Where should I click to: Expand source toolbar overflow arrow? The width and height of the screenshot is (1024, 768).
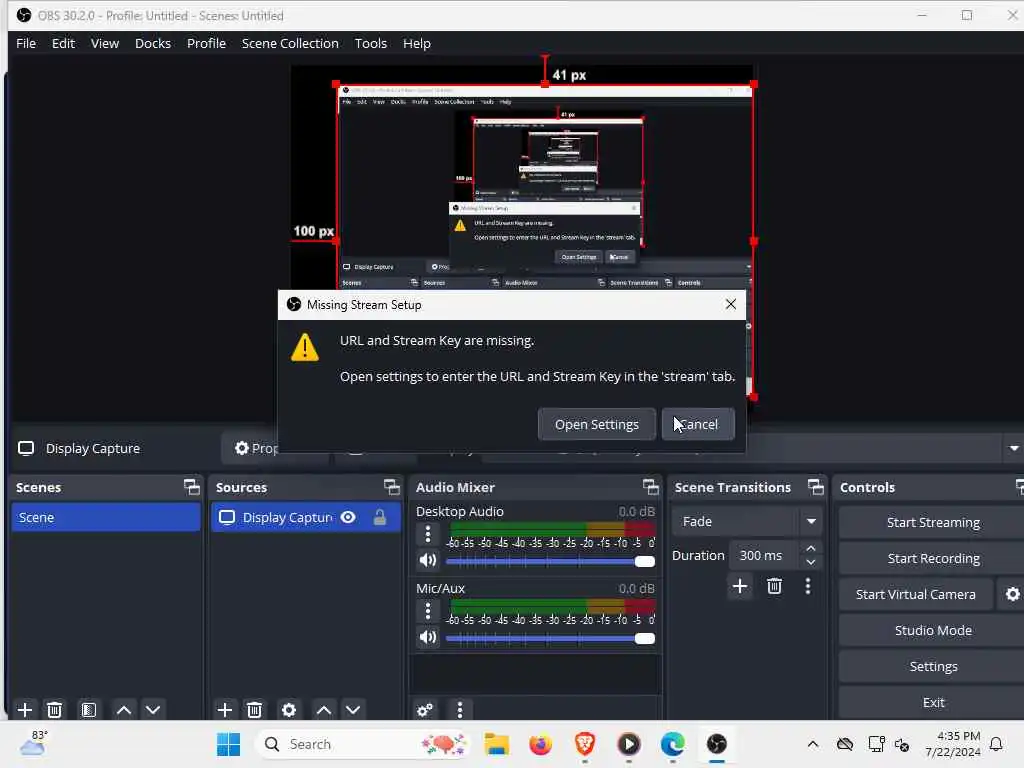(1014, 449)
